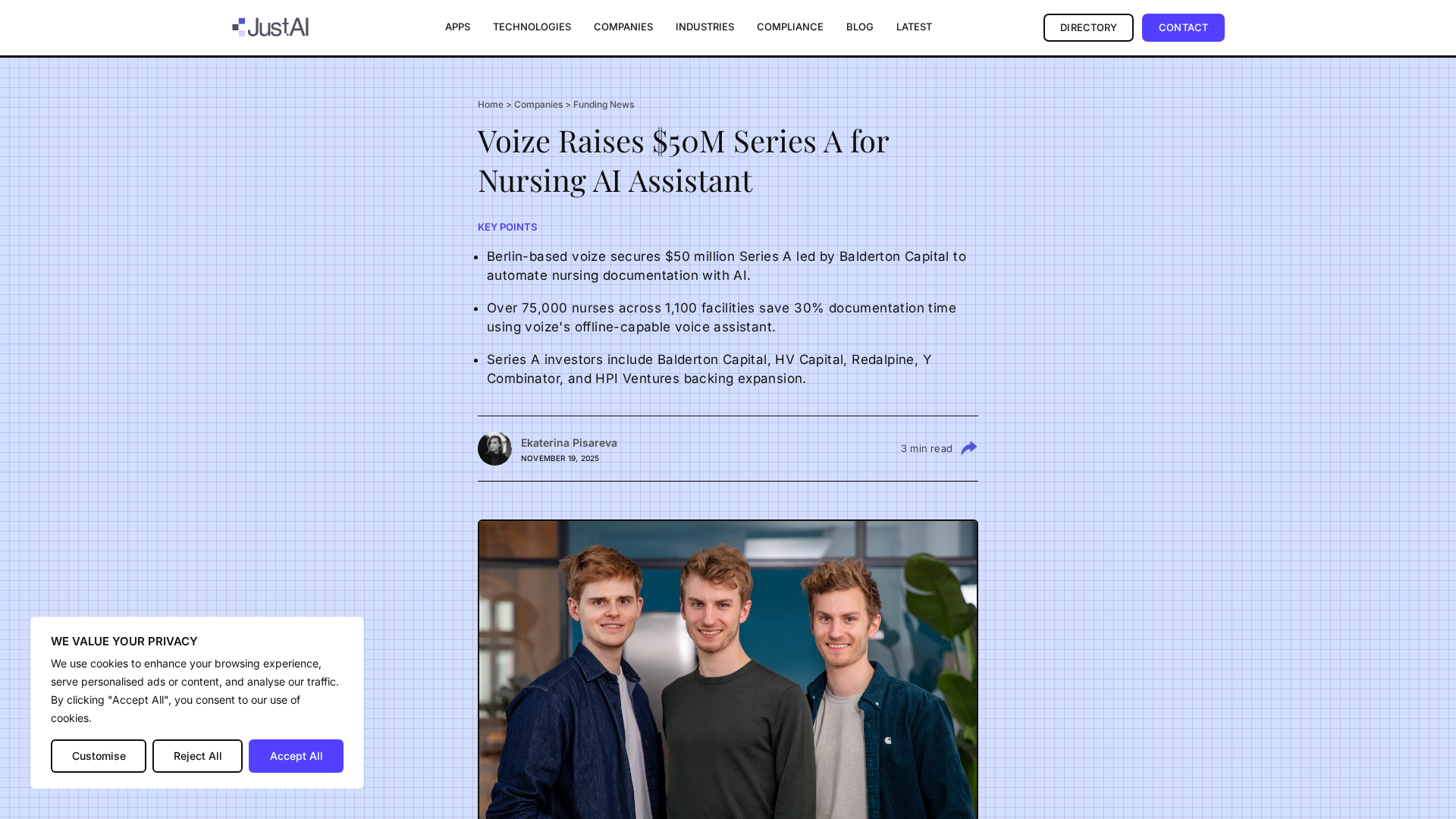This screenshot has width=1456, height=819.
Task: Click author name Ekaterina Pisareva
Action: click(x=569, y=443)
